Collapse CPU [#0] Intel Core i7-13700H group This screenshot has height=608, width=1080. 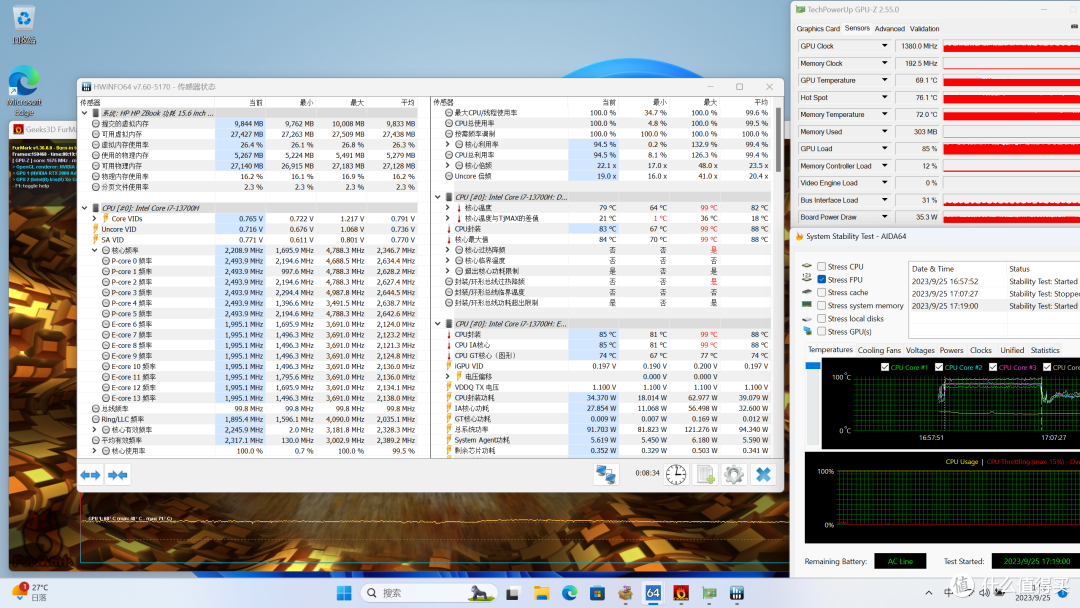click(x=85, y=208)
